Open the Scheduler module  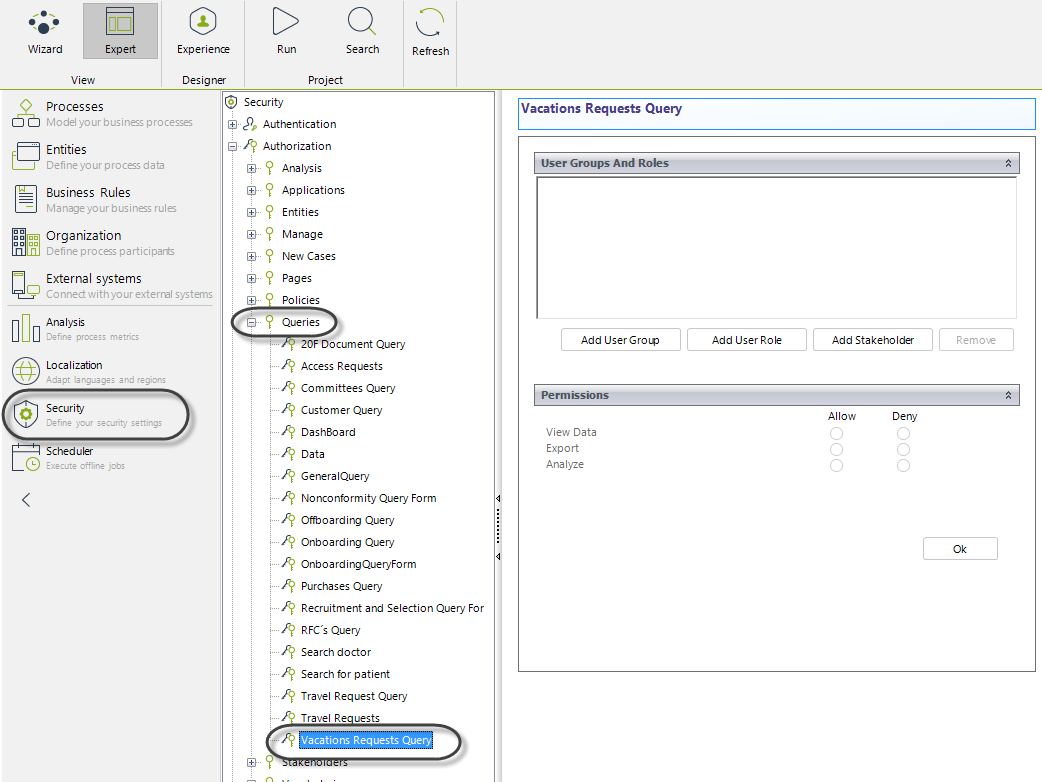click(x=69, y=457)
